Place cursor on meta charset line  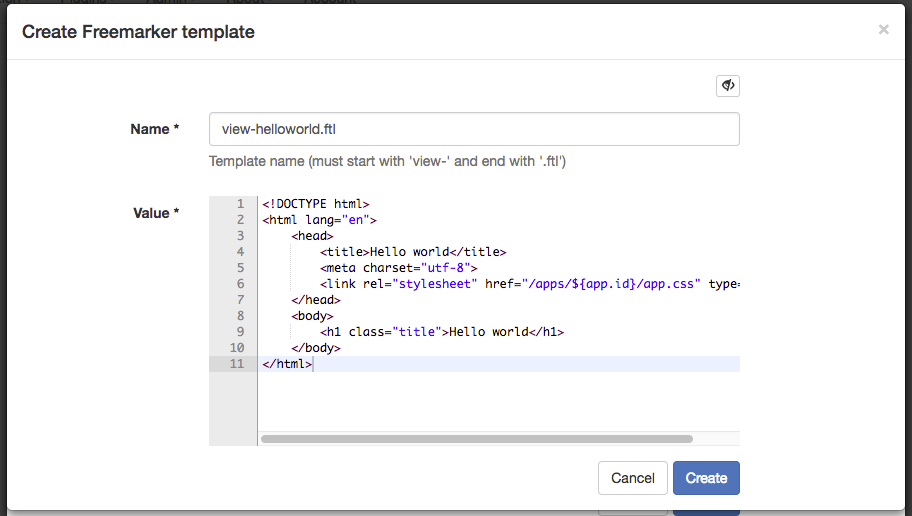(399, 268)
